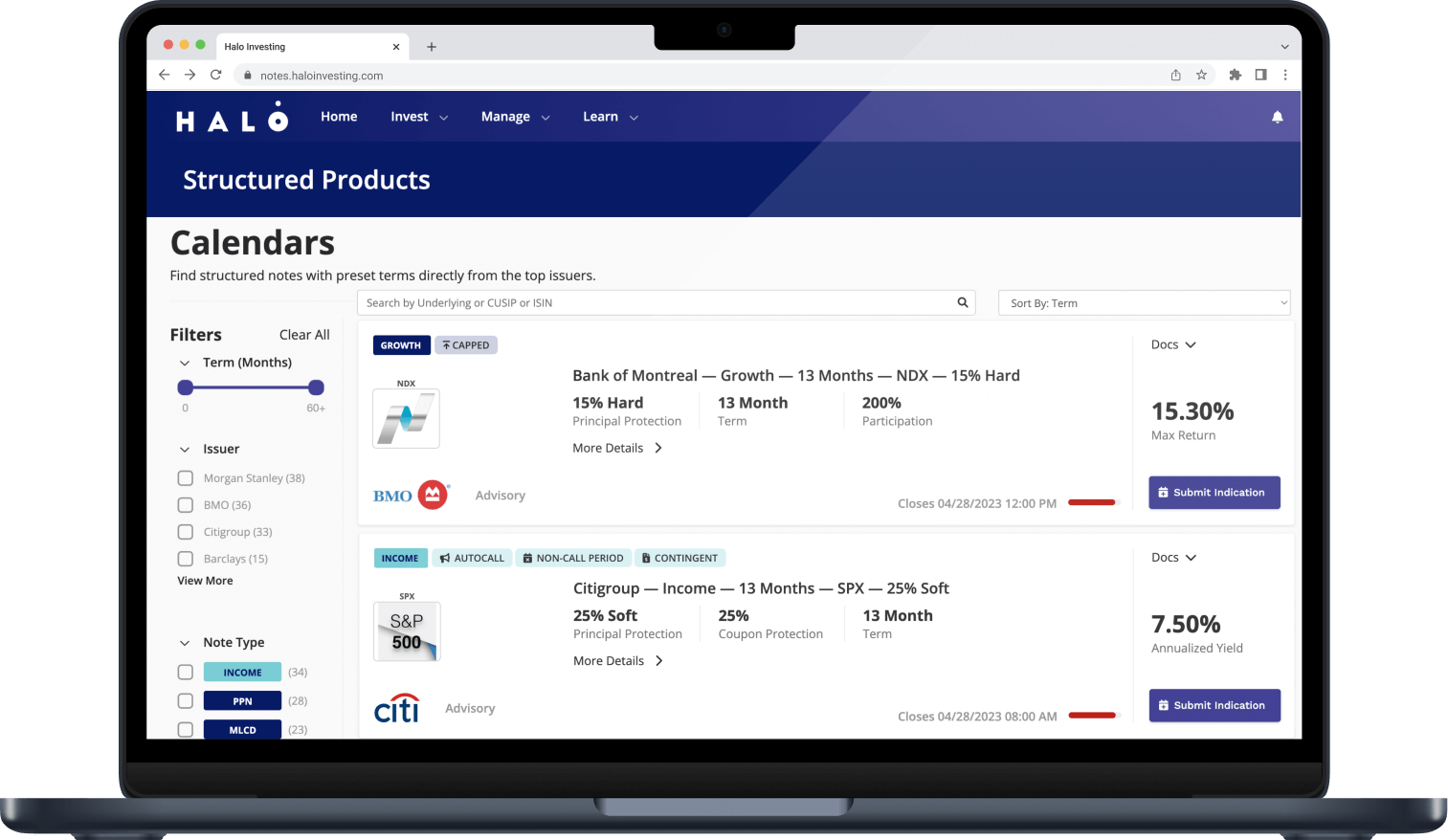This screenshot has height=840, width=1448.
Task: Go to the Home nav item
Action: pos(339,117)
